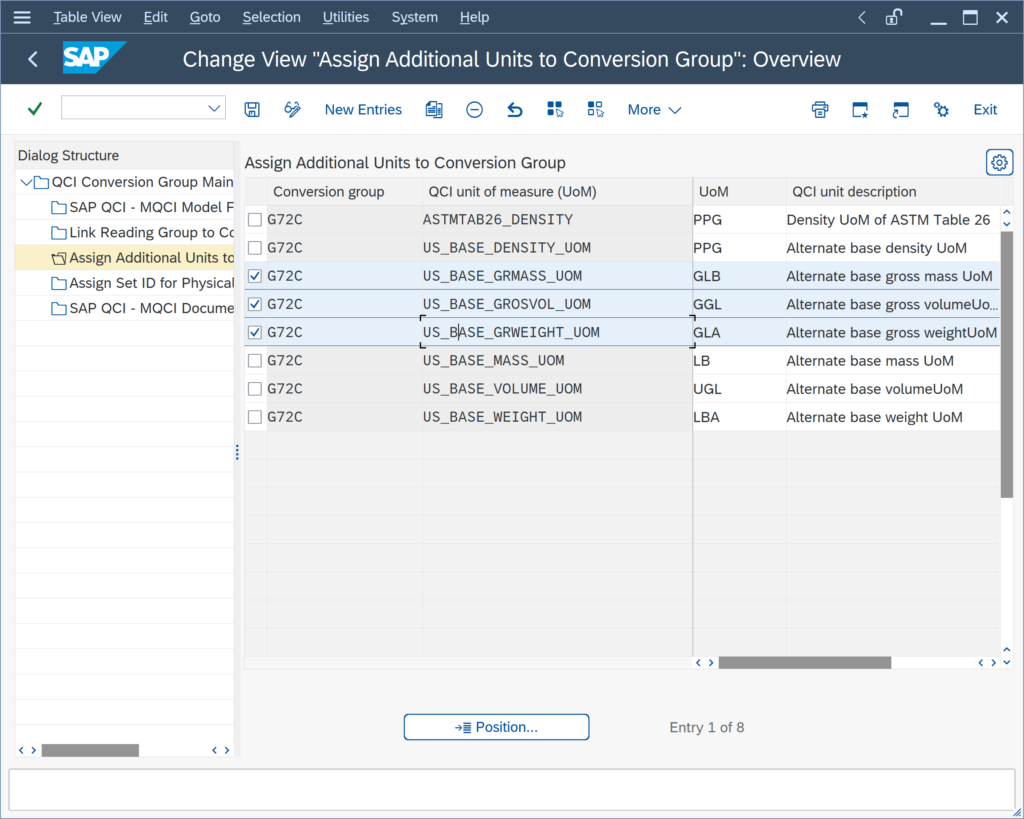The image size is (1024, 819).
Task: Select Assign Additional Units tree node
Action: pyautogui.click(x=142, y=258)
